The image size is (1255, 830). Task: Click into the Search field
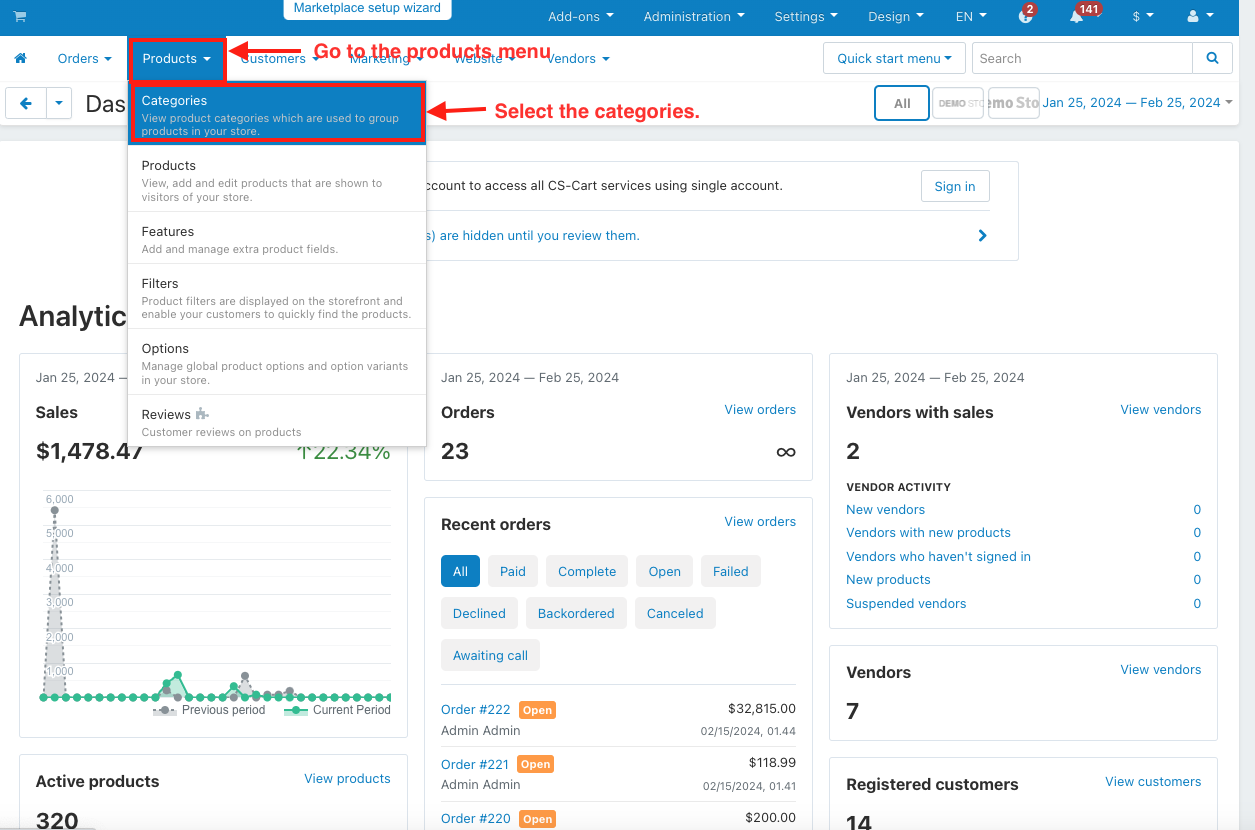coord(1082,58)
